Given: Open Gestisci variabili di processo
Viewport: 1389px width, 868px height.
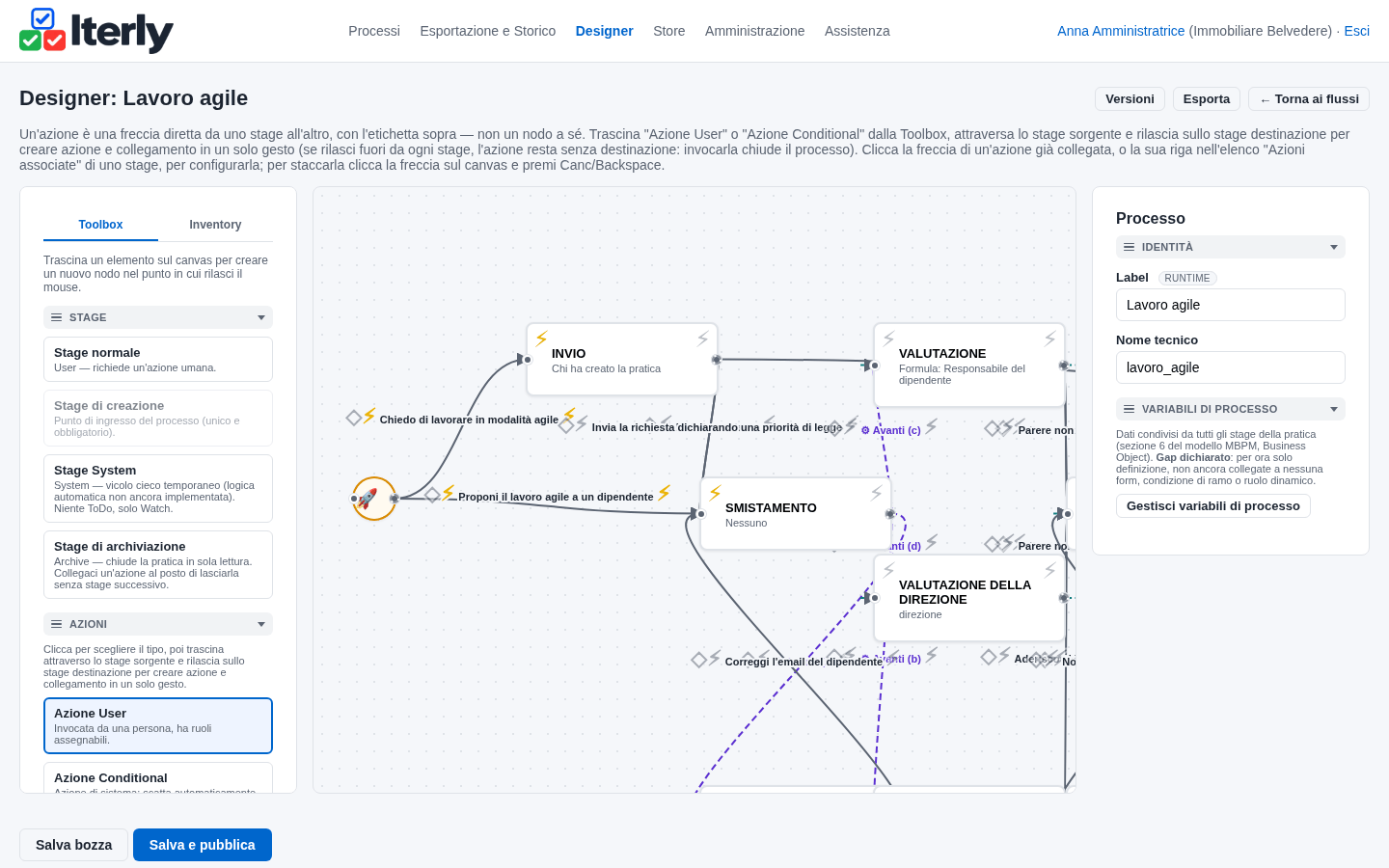Looking at the screenshot, I should 1213,506.
